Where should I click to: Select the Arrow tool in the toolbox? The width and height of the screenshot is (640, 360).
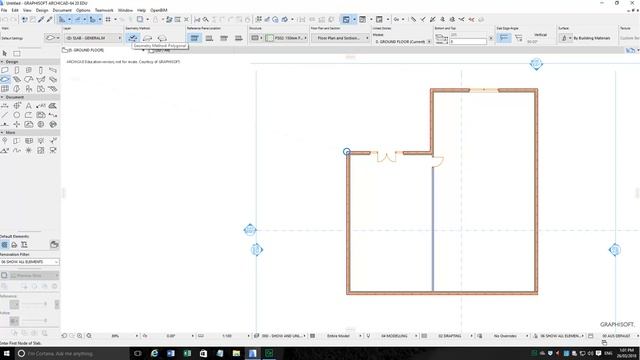coord(5,53)
